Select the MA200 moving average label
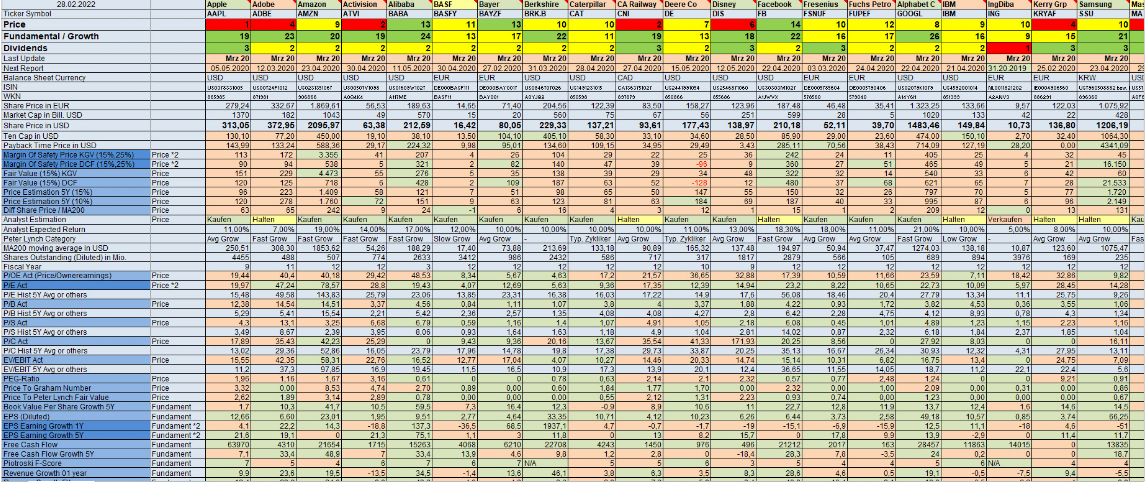 coord(75,248)
